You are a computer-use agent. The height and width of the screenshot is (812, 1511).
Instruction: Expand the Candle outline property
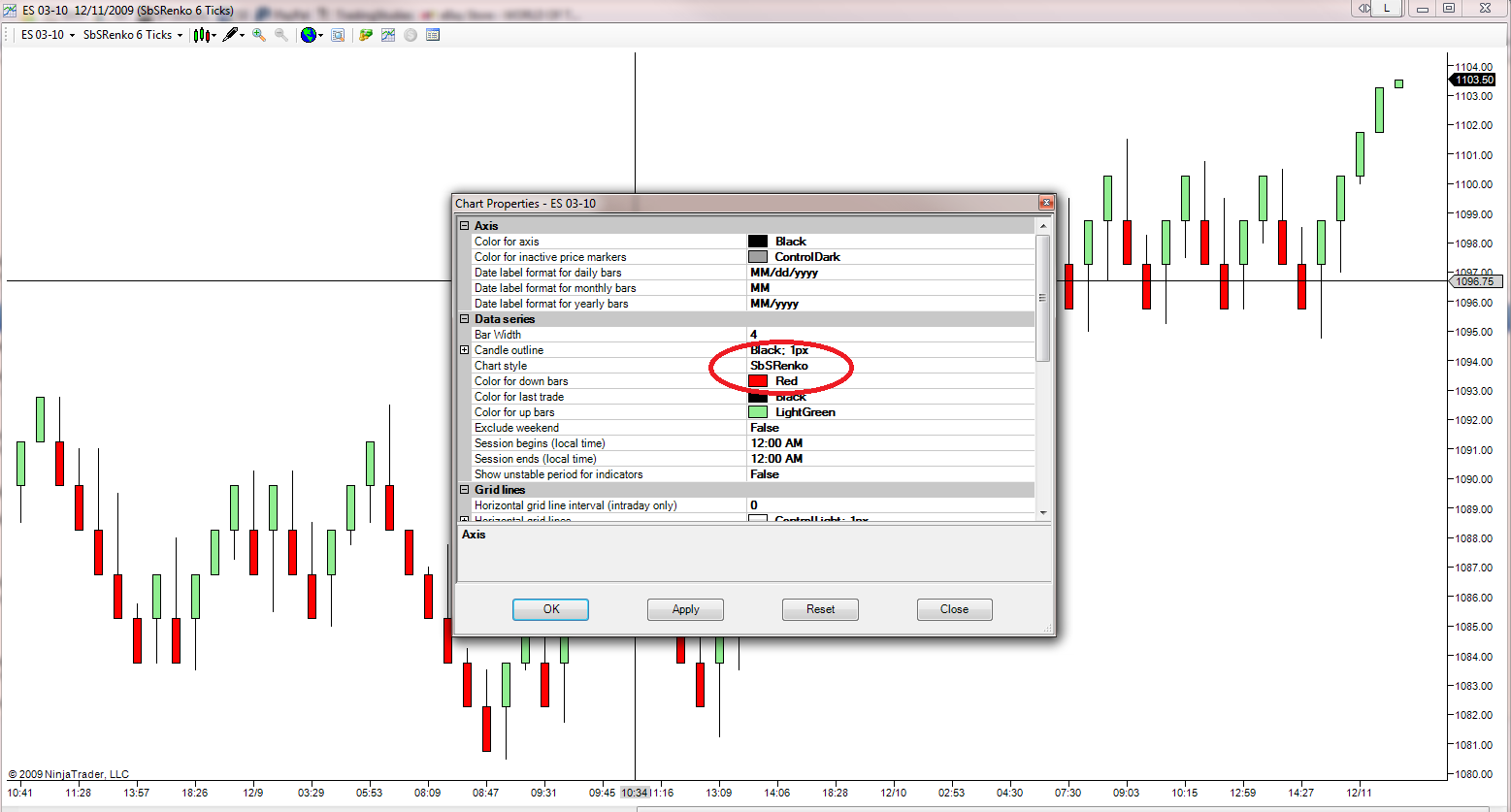coord(465,350)
